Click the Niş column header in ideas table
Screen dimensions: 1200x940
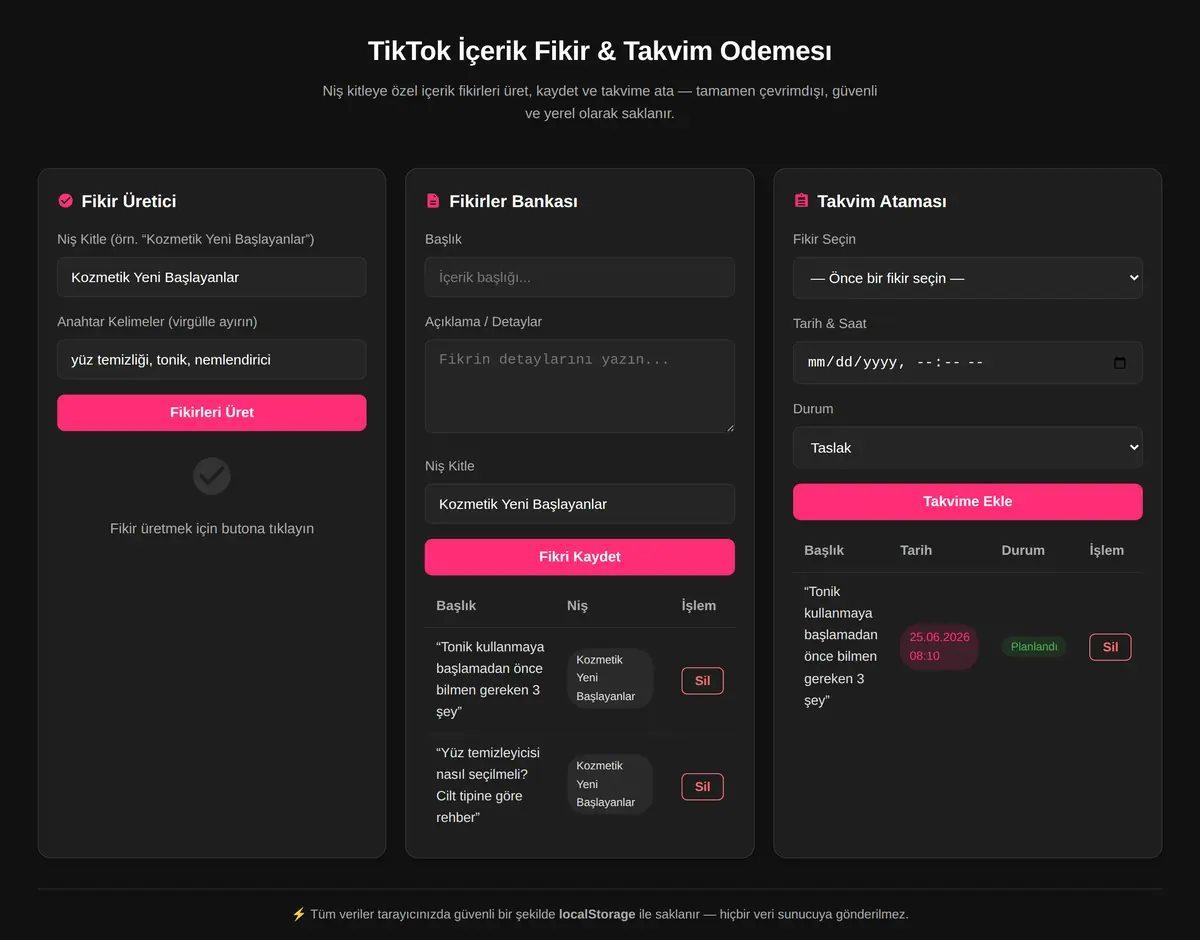pyautogui.click(x=577, y=605)
